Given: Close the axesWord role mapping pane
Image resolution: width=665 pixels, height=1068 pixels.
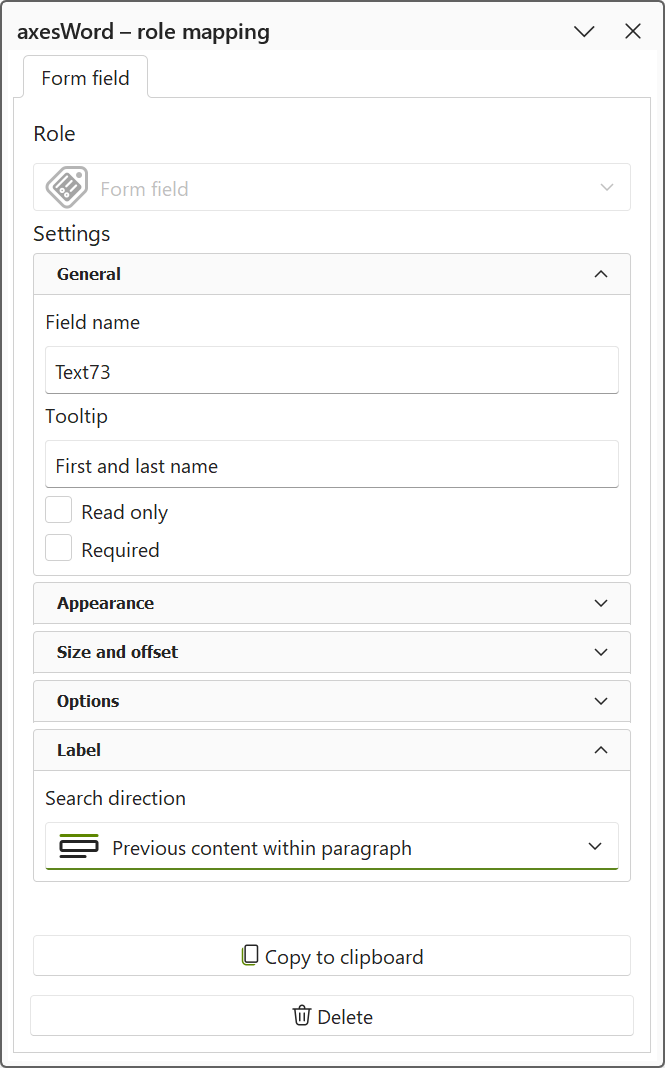Looking at the screenshot, I should 633,31.
